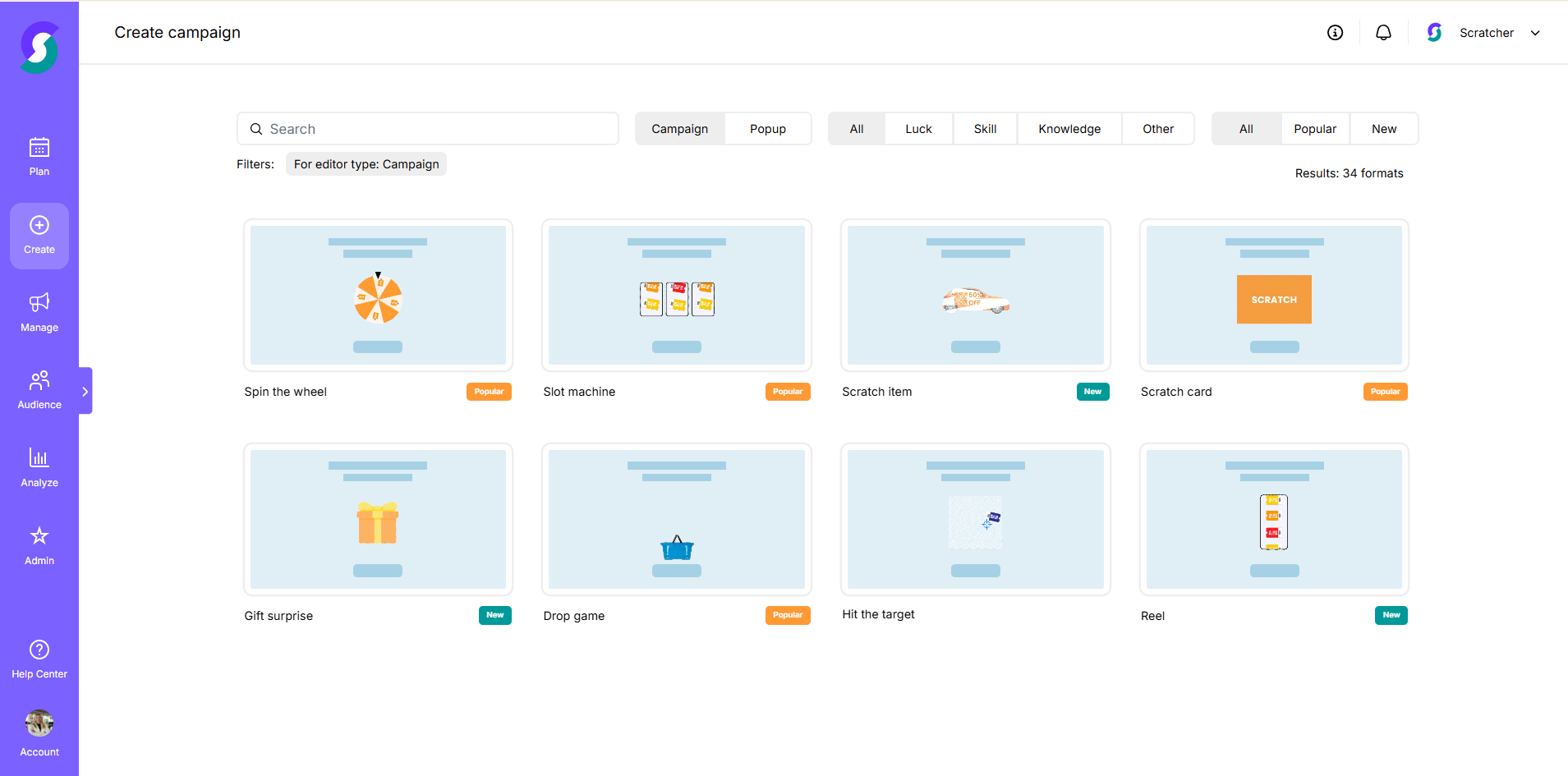The height and width of the screenshot is (776, 1568).
Task: Open the Analyze section
Action: pos(39,466)
